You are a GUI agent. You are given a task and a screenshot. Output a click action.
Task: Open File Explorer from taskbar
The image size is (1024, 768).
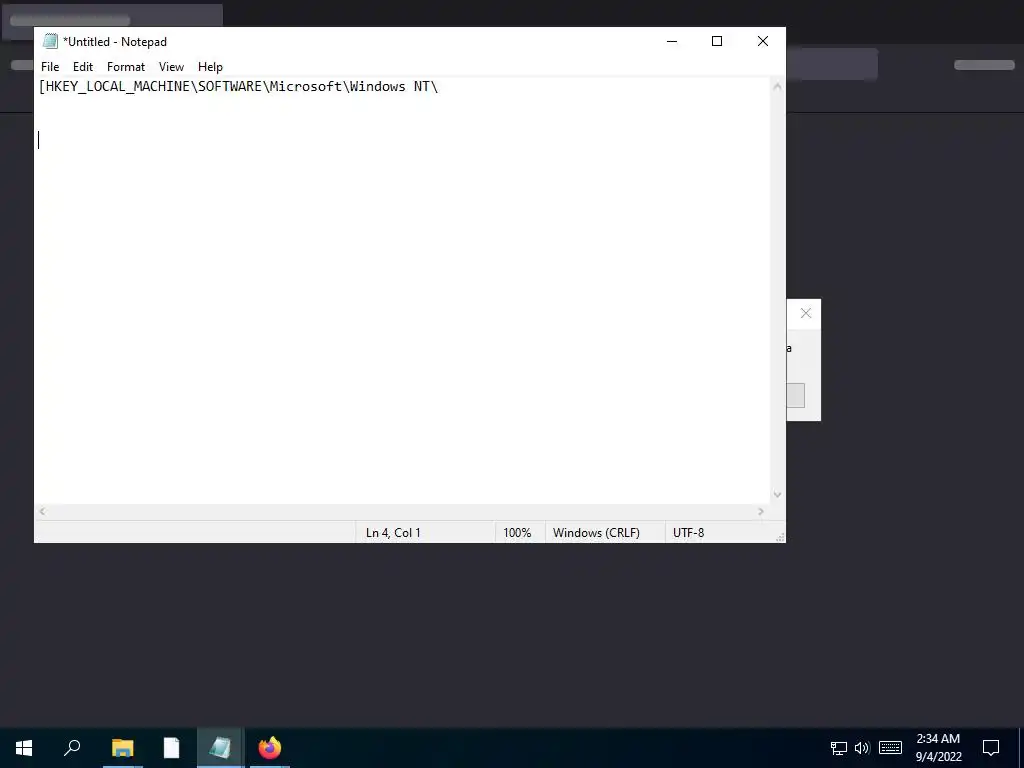(122, 748)
